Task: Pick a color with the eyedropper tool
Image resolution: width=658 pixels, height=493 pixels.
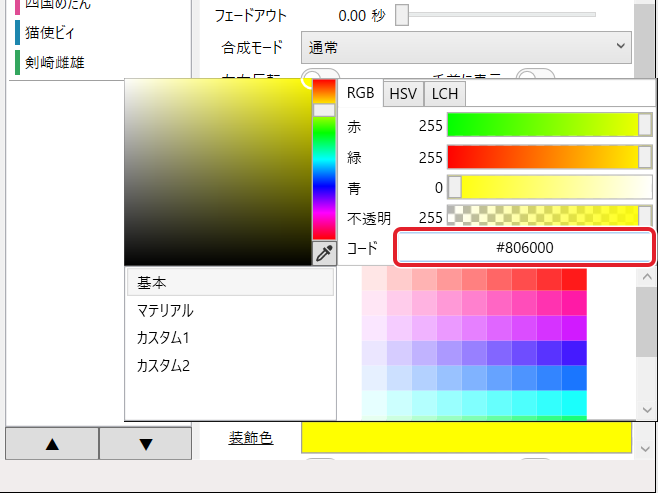Action: coord(324,253)
